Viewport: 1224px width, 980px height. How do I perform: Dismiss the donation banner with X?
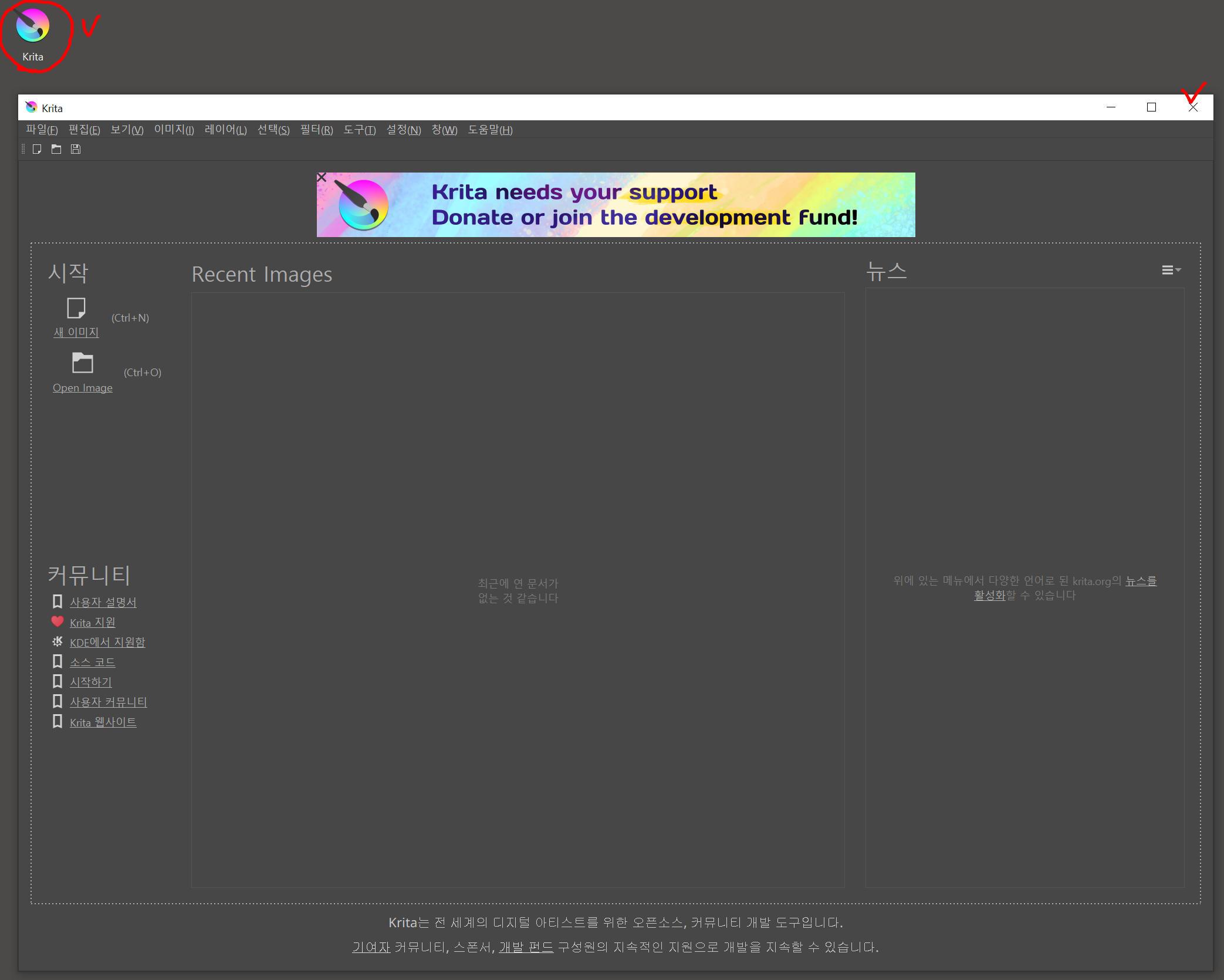(x=322, y=177)
